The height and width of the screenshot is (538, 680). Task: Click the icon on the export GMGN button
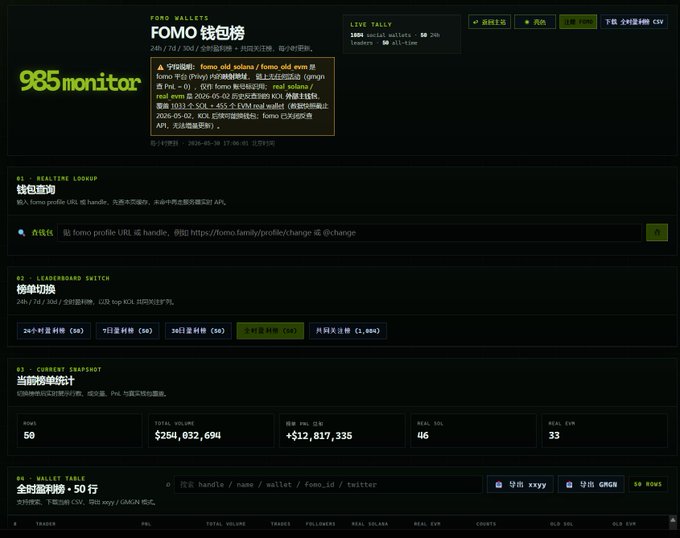[x=569, y=485]
